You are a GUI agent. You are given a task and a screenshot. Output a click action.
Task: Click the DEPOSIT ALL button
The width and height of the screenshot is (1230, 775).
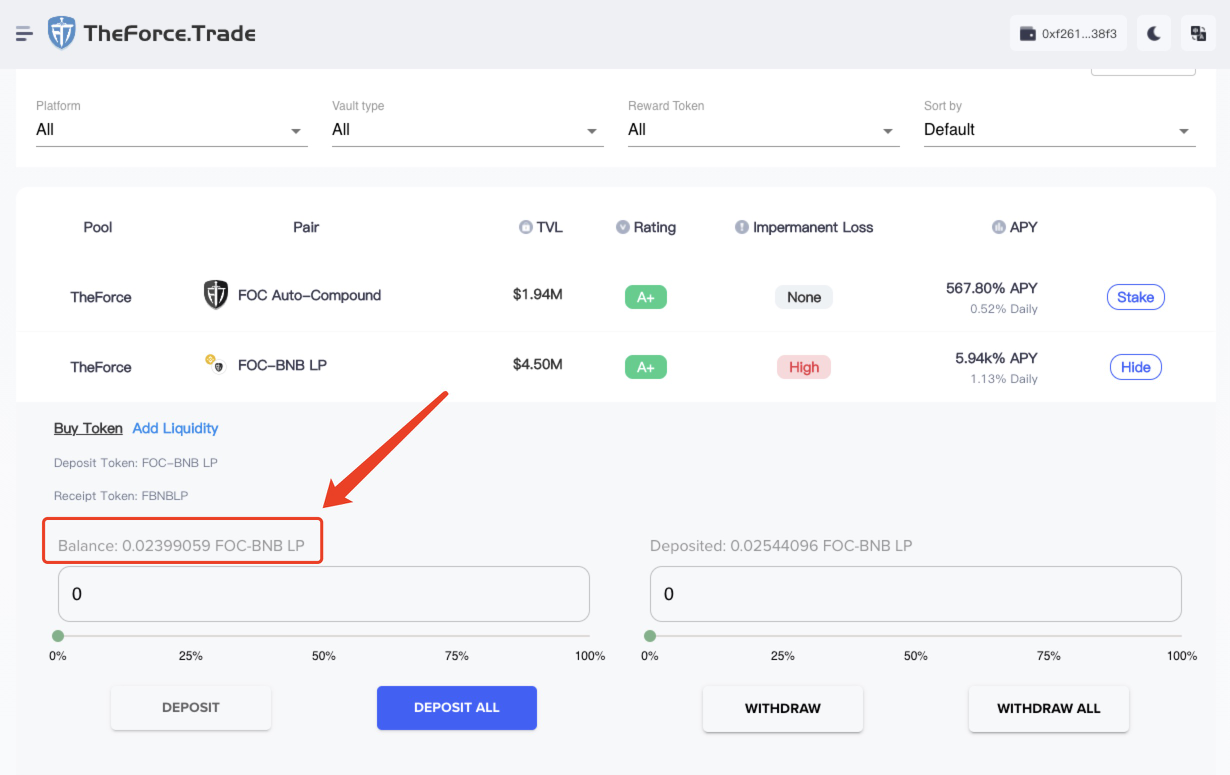457,707
